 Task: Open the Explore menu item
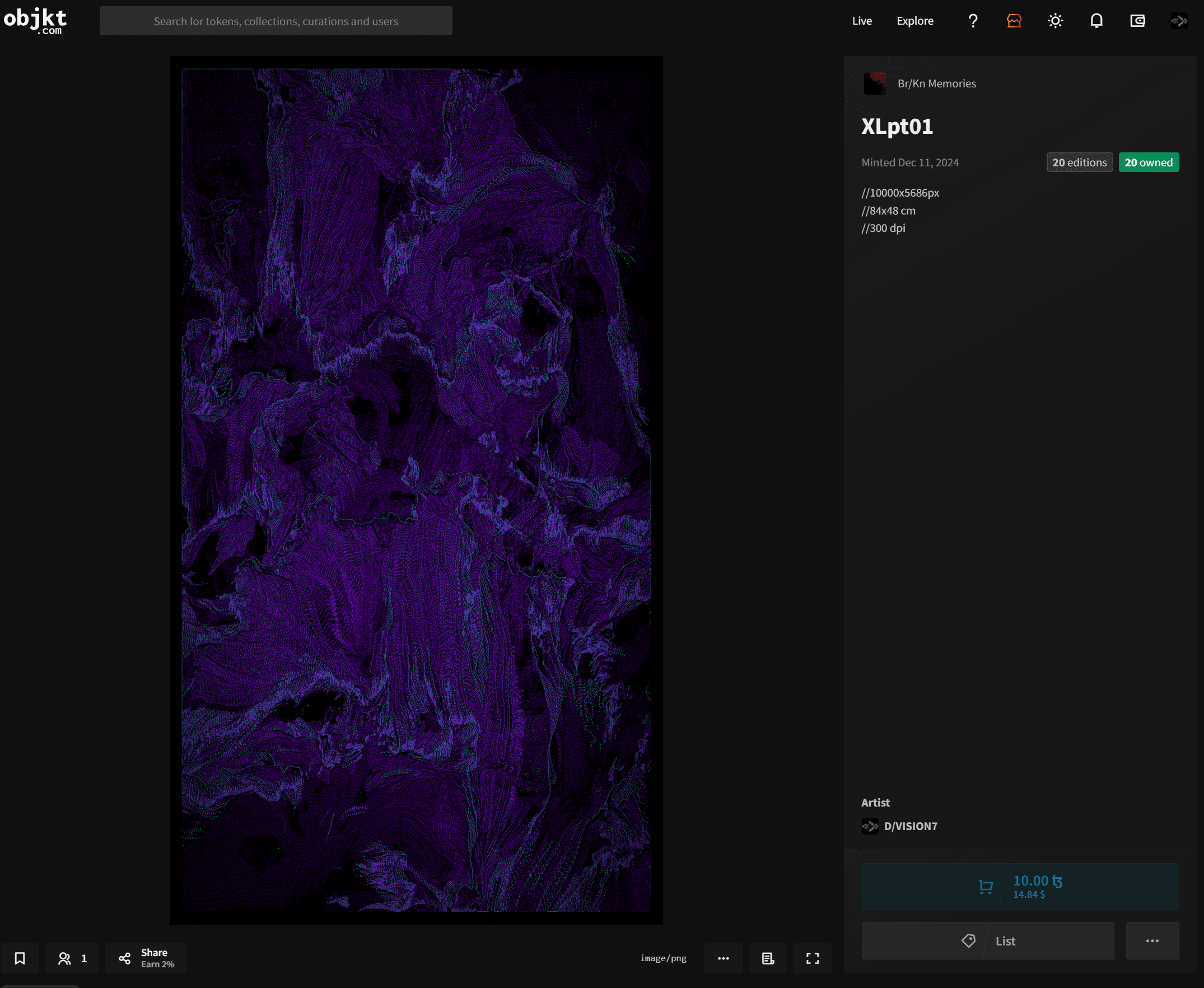coord(914,21)
